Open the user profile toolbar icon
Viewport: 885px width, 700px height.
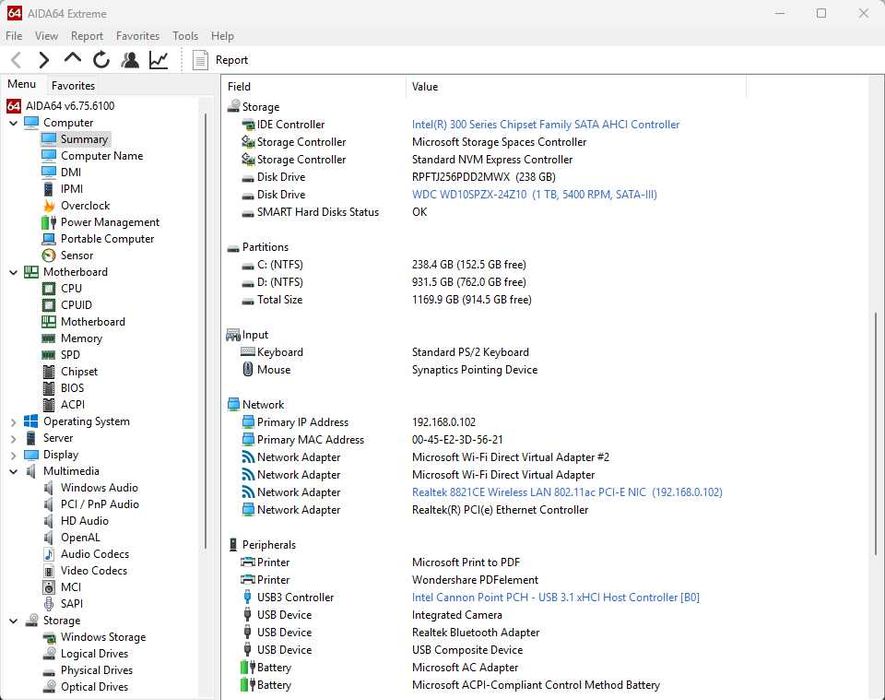[x=130, y=60]
